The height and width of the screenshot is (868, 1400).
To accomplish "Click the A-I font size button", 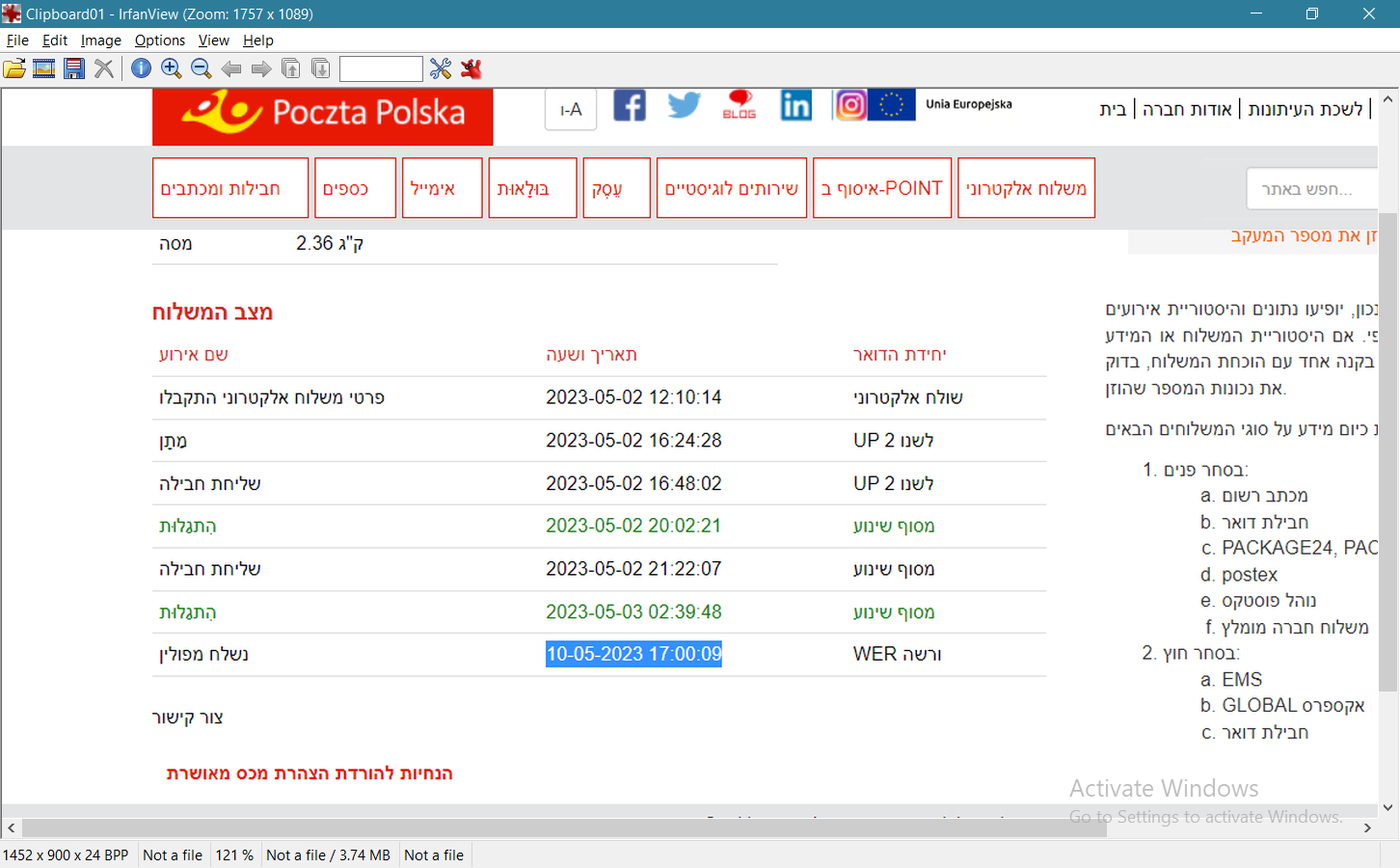I will (571, 110).
